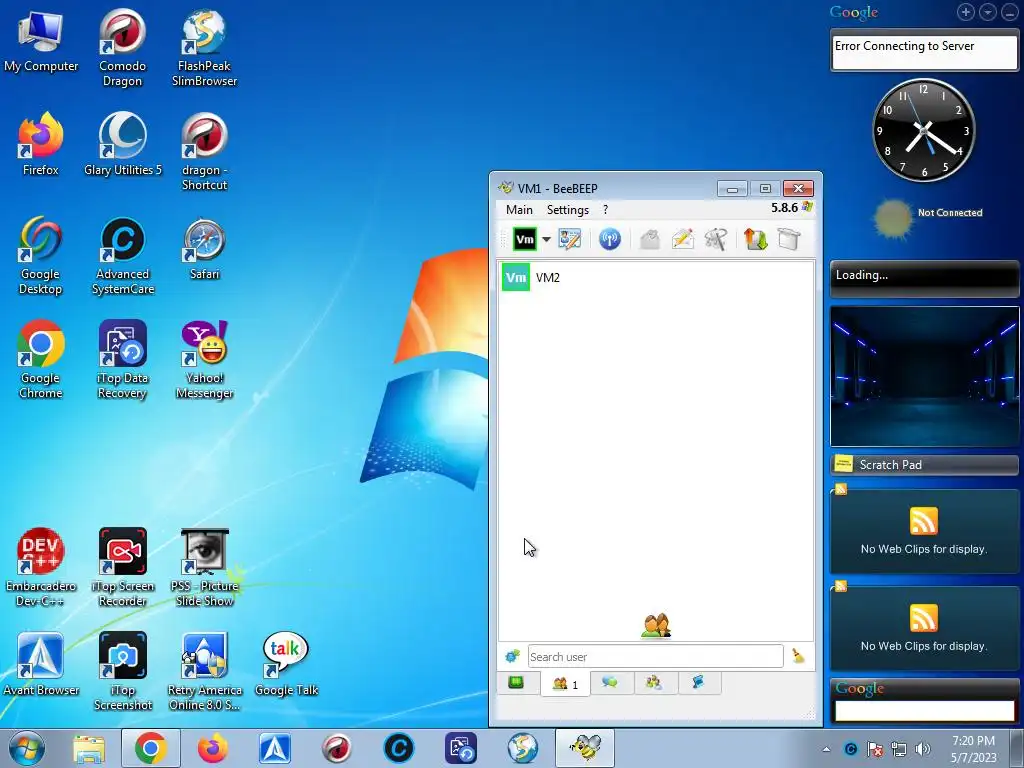Click the broom clear search icon
The image size is (1024, 768).
798,656
